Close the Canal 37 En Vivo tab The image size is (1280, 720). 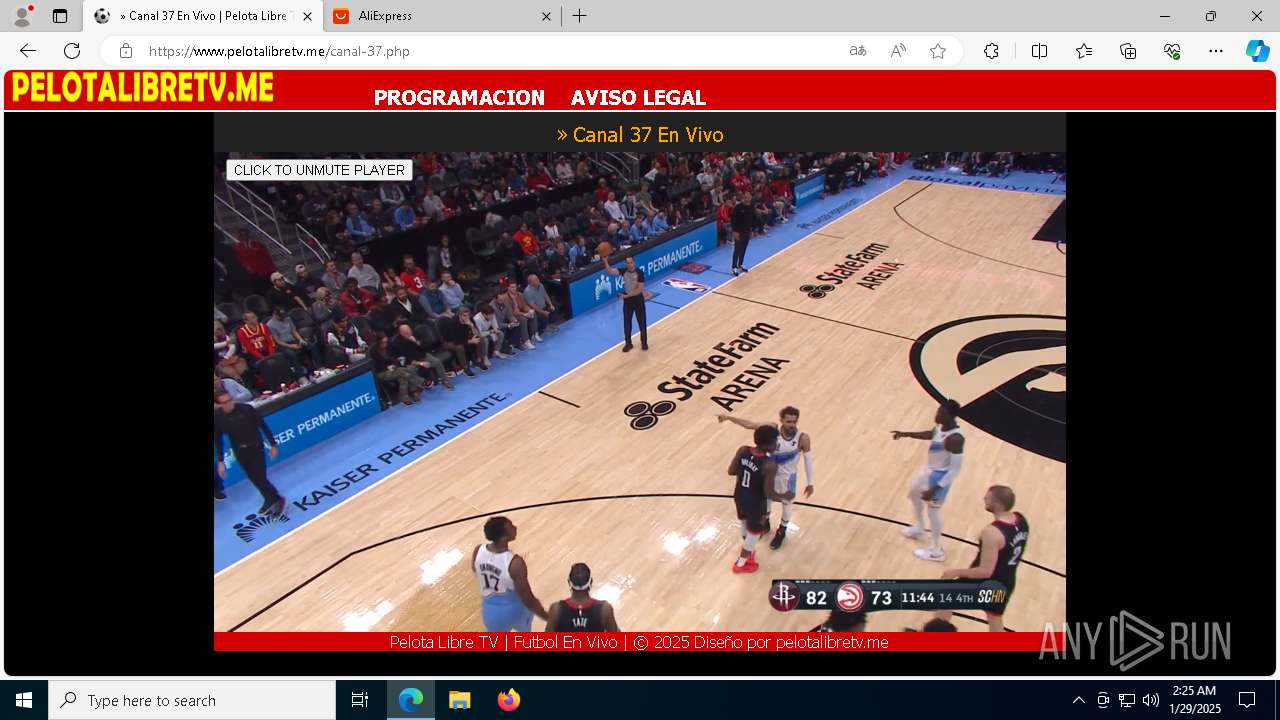pyautogui.click(x=307, y=16)
